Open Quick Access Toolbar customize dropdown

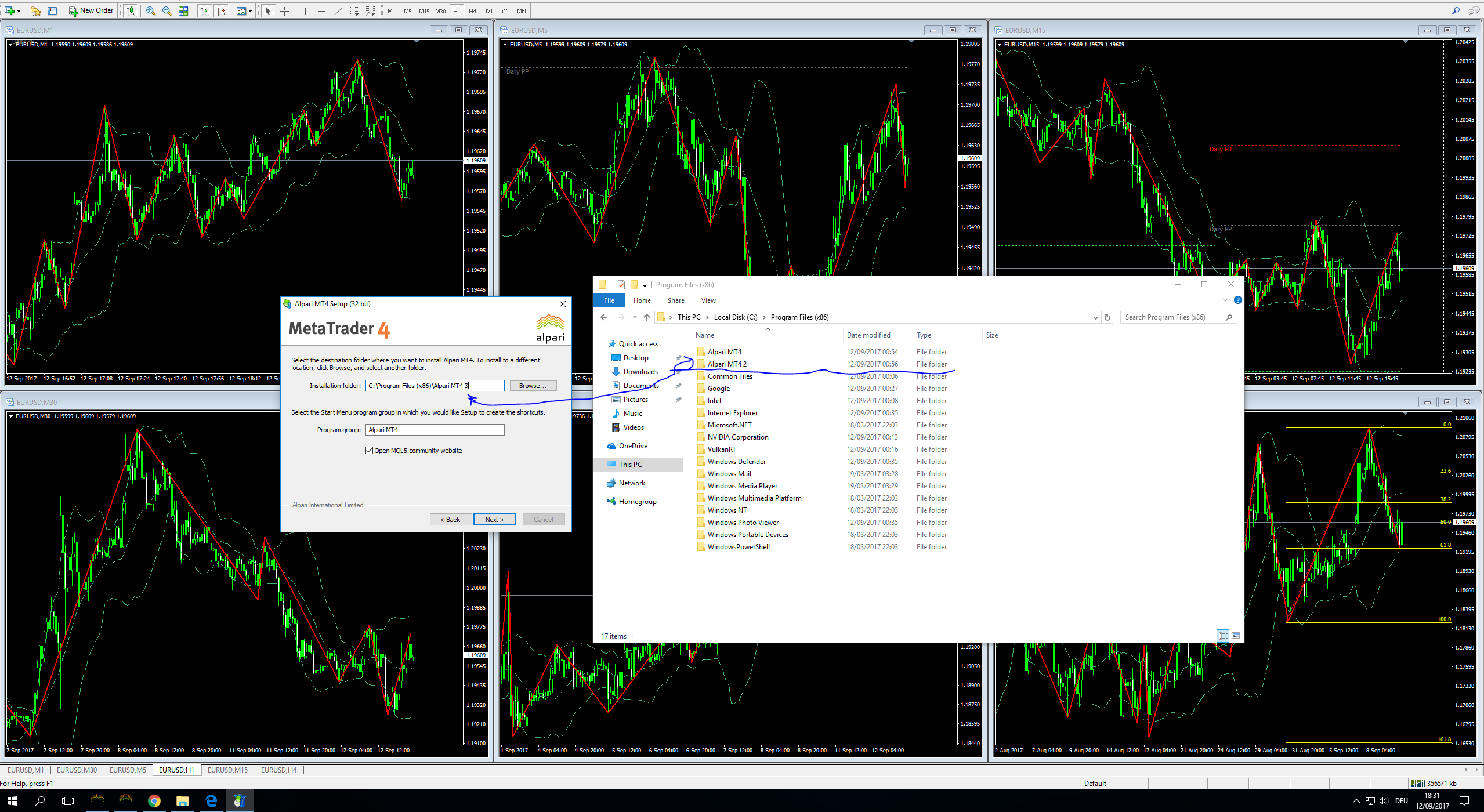pos(645,285)
